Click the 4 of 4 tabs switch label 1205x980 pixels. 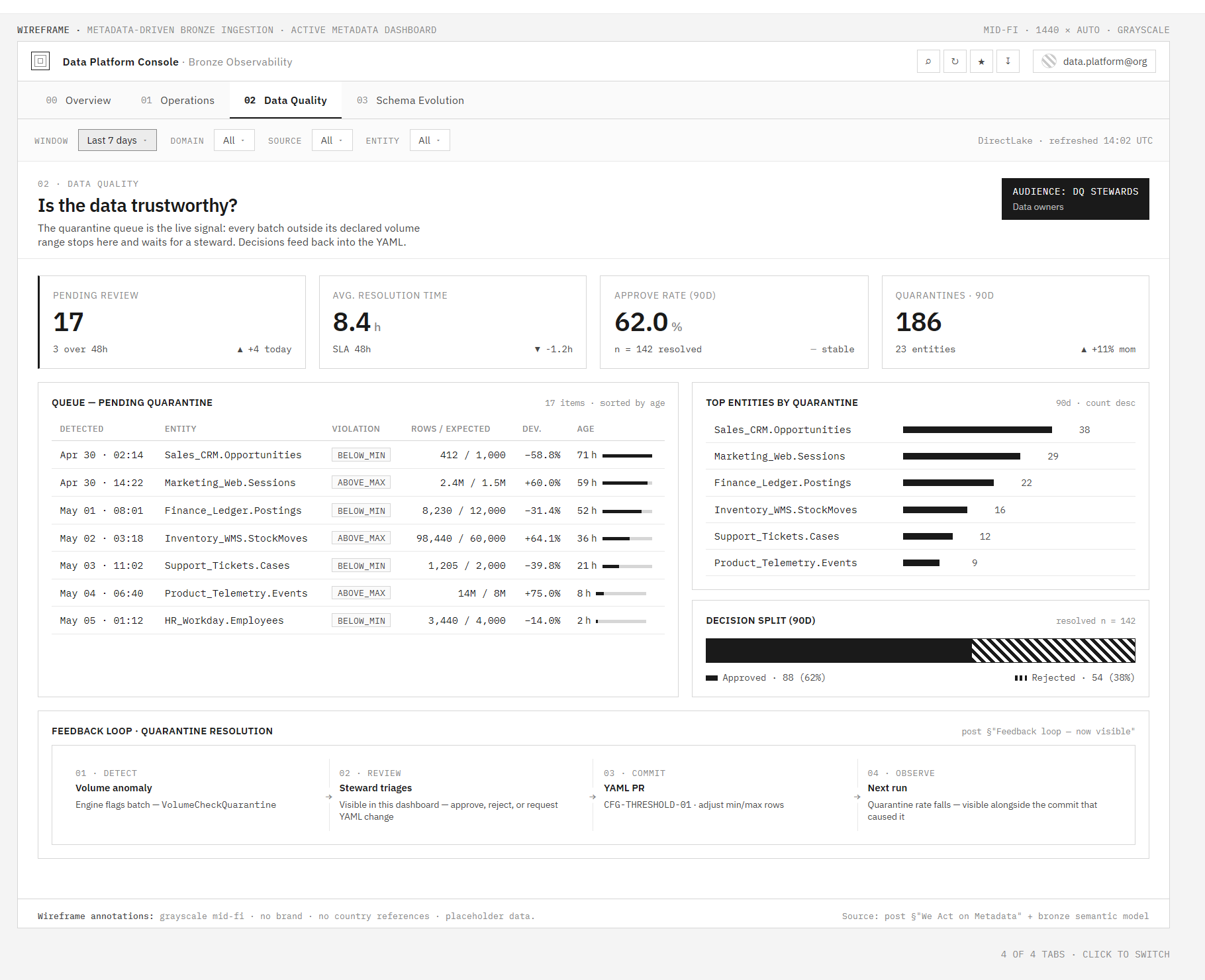tap(1085, 954)
